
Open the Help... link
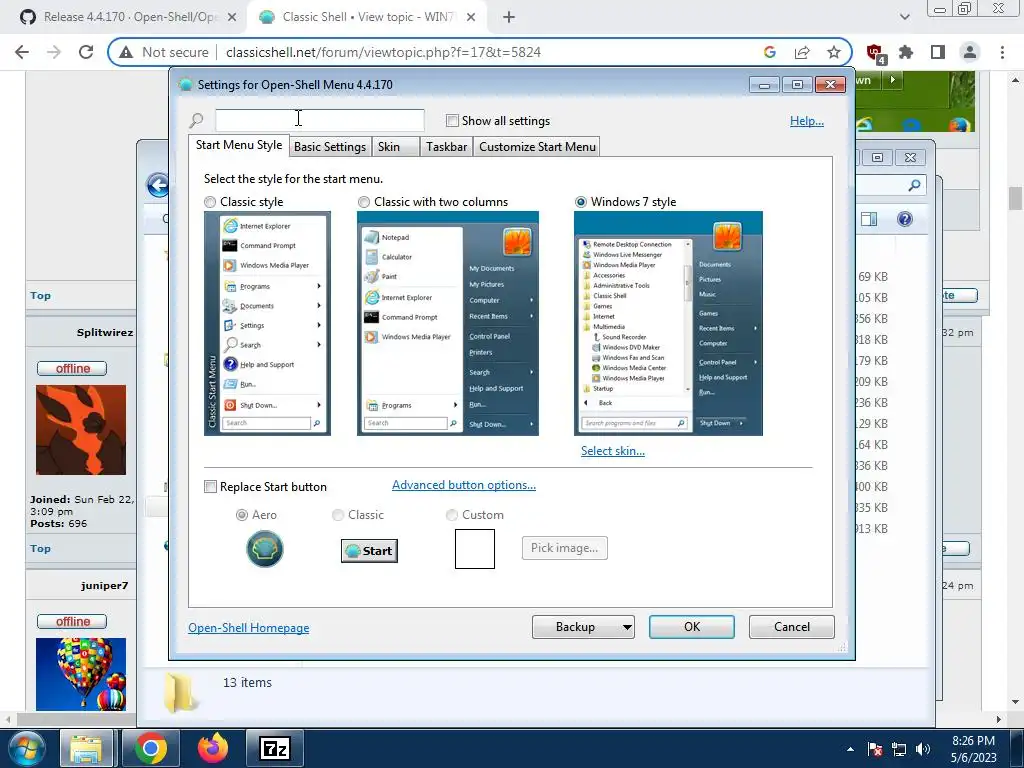point(807,121)
